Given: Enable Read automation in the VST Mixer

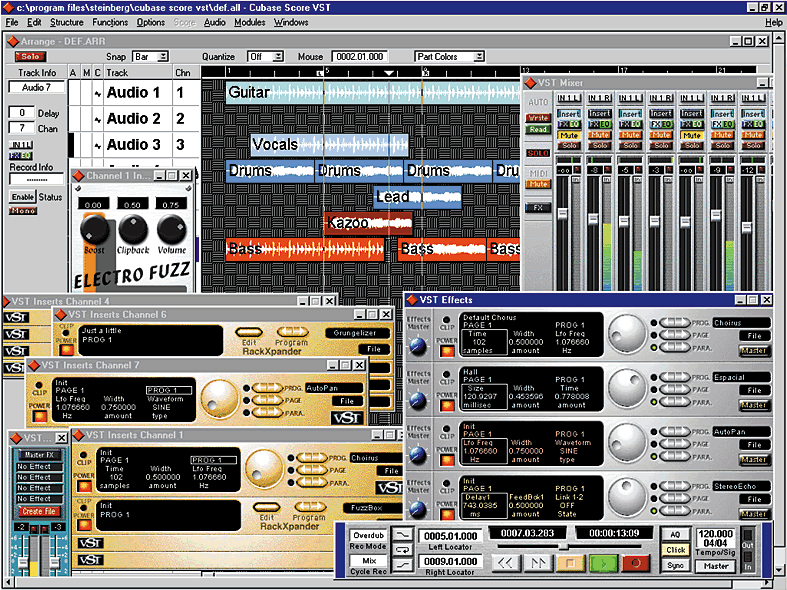Looking at the screenshot, I should tap(538, 129).
